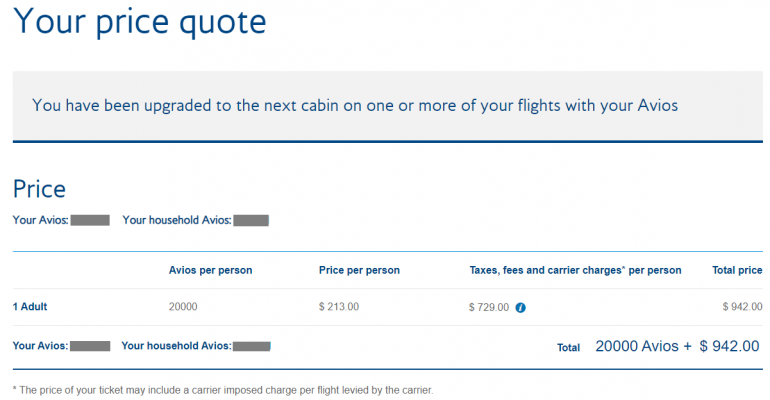Click the carrier imposed charge footnote text
This screenshot has height=400, width=770.
point(223,389)
